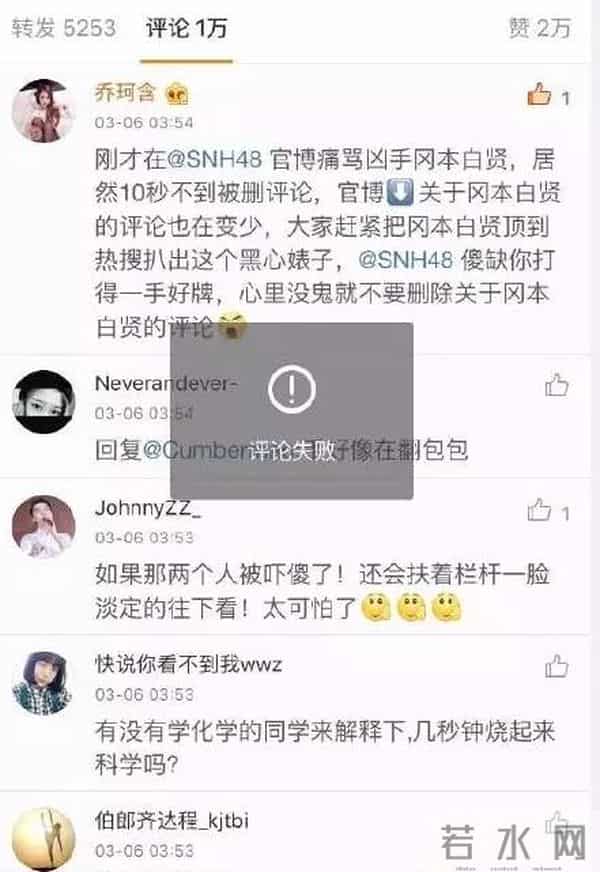The image size is (600, 872).
Task: Open @SNH48 mention before 傻缺
Action: point(406,260)
